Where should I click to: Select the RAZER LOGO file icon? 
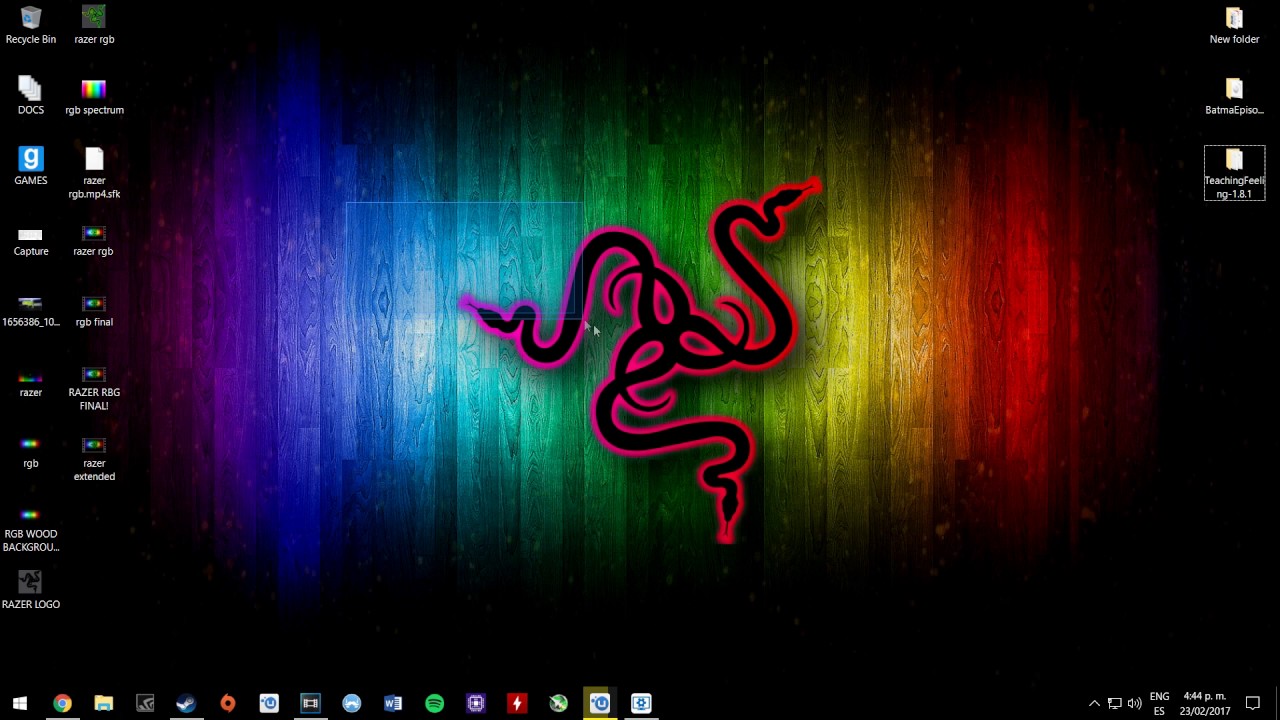pos(31,590)
